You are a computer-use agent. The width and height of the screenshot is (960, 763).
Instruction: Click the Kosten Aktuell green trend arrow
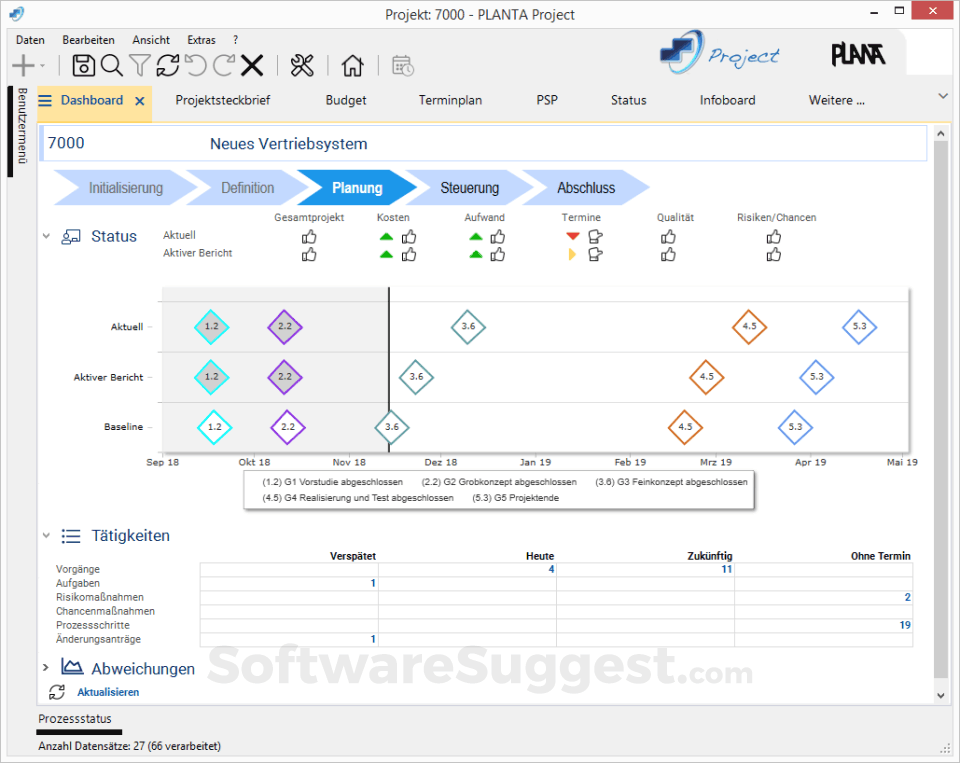pyautogui.click(x=386, y=236)
